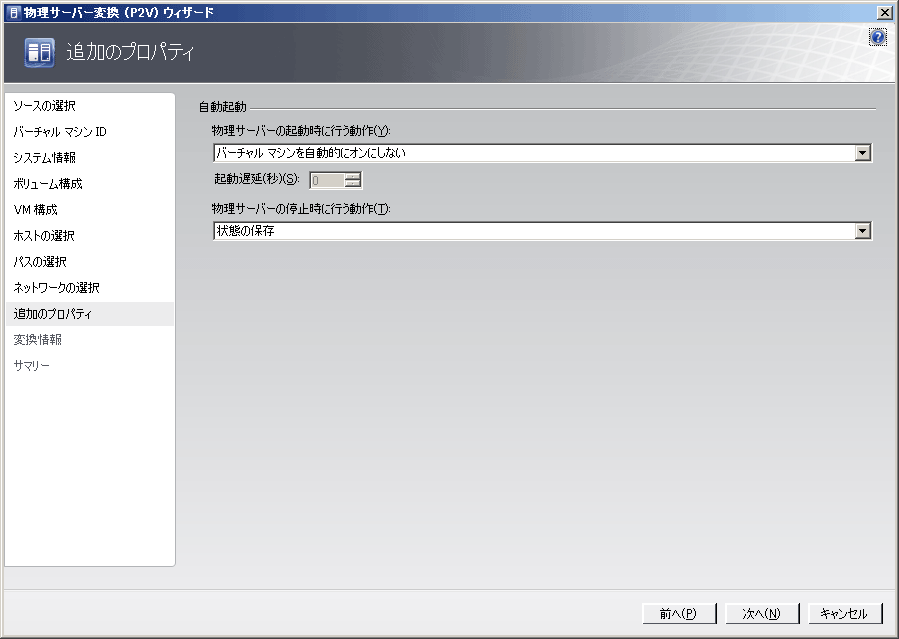Image resolution: width=899 pixels, height=639 pixels.
Task: Expand the physical server startup action dropdown arrow
Action: 862,153
